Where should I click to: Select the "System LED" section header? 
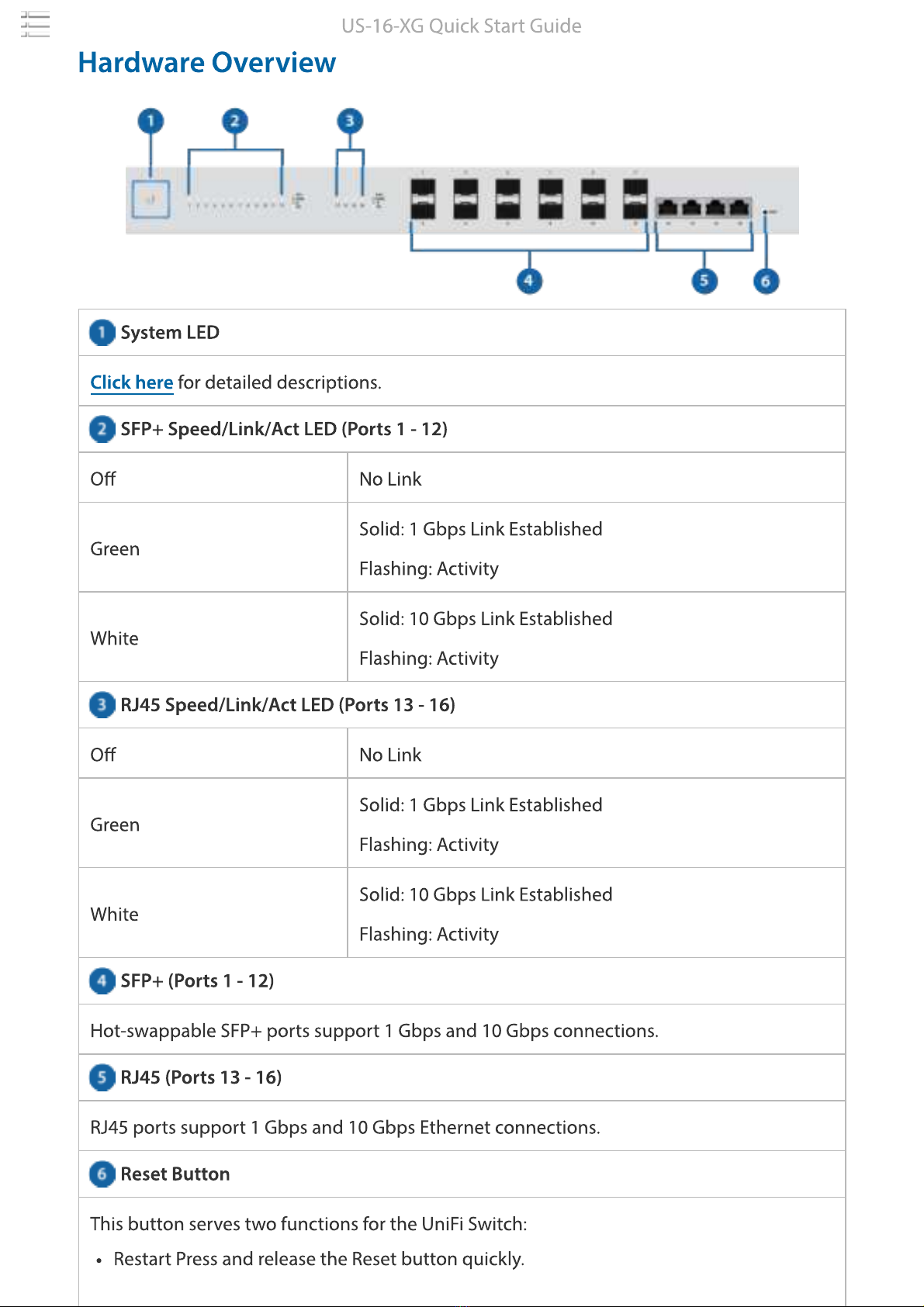[170, 333]
